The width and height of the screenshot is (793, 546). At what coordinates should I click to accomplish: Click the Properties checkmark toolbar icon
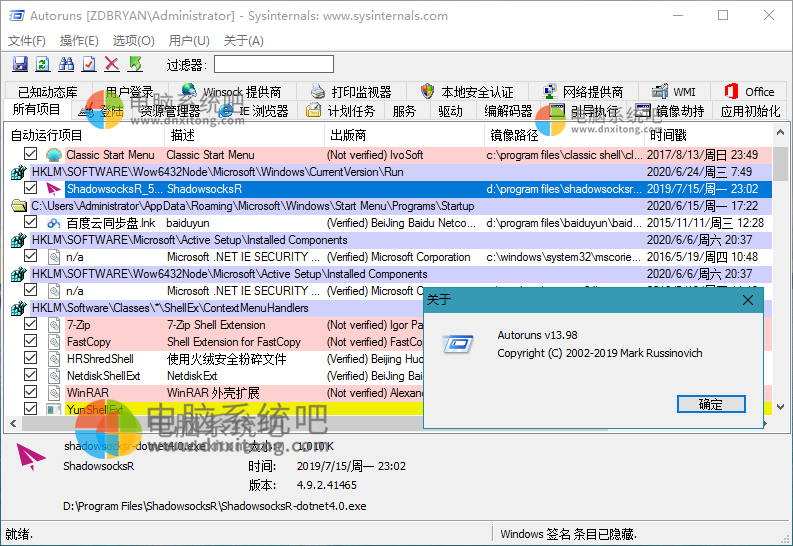[x=89, y=64]
